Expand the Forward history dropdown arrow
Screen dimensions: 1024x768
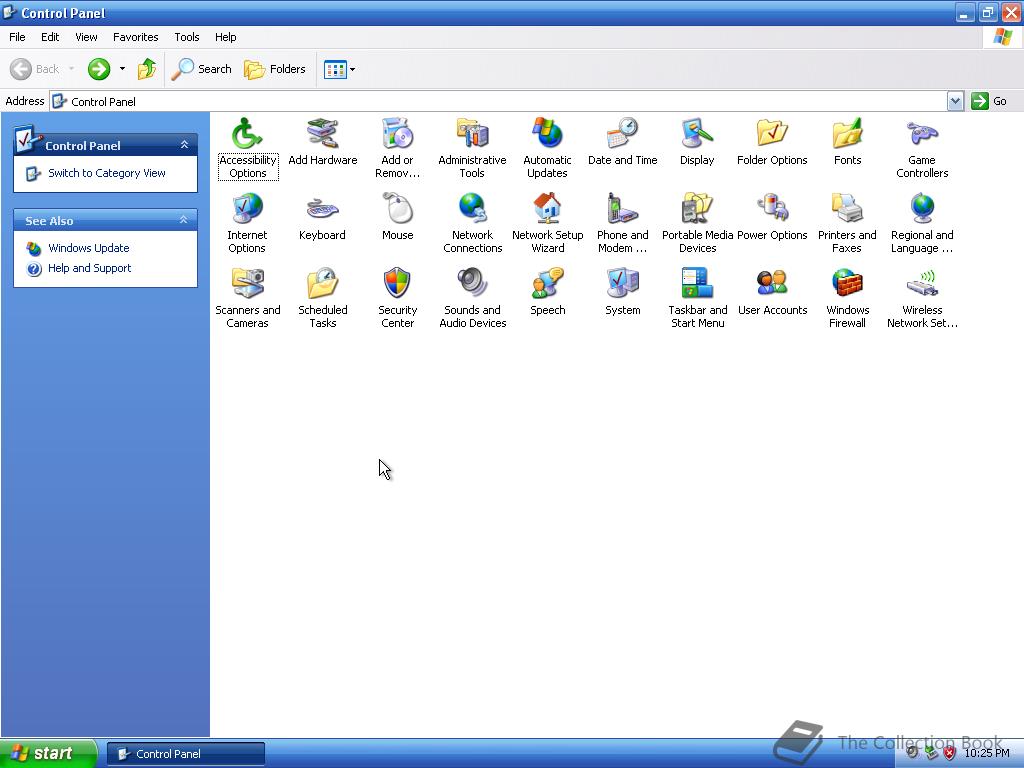[122, 69]
